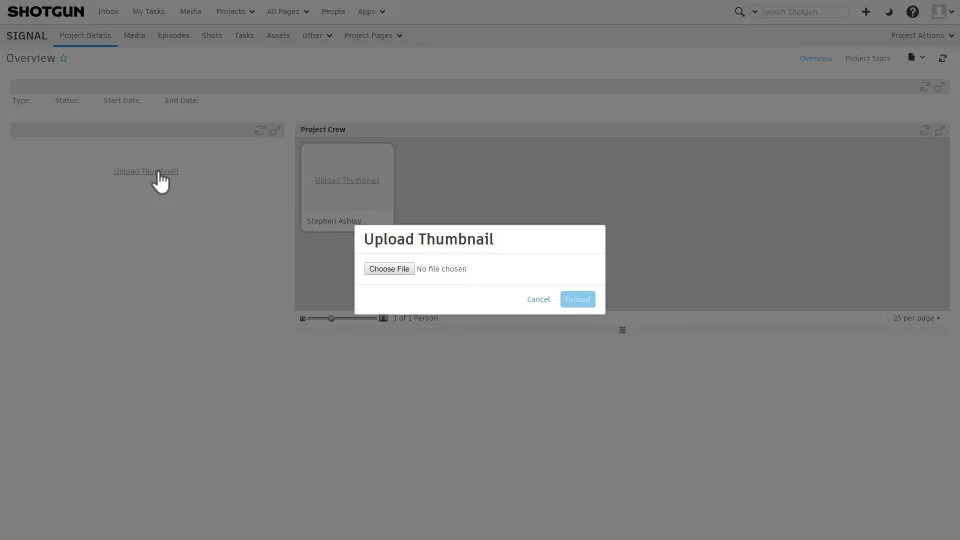Image resolution: width=960 pixels, height=540 pixels.
Task: Open the People page
Action: 333,12
